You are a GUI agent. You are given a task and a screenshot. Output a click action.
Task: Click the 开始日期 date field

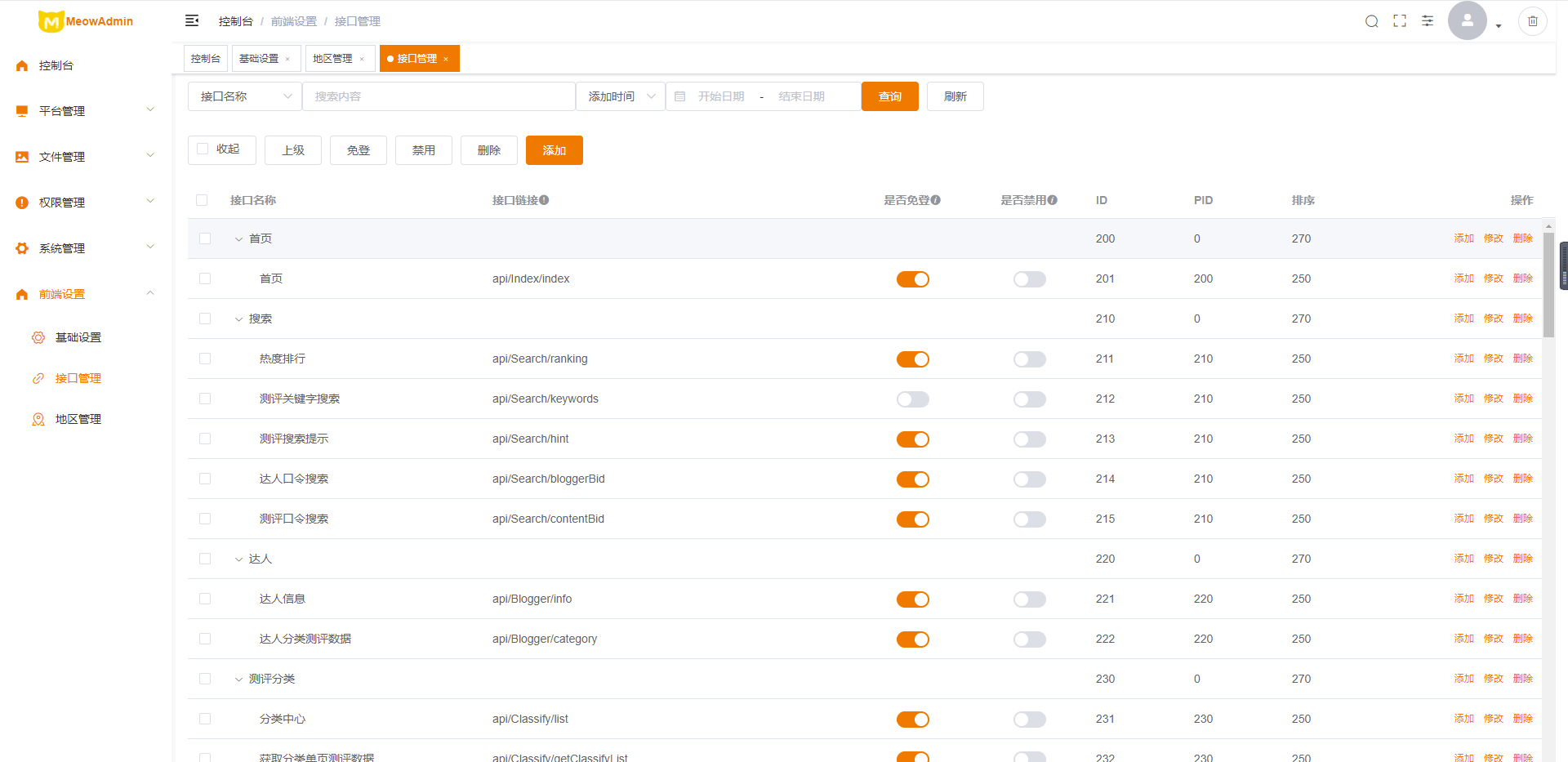coord(722,96)
